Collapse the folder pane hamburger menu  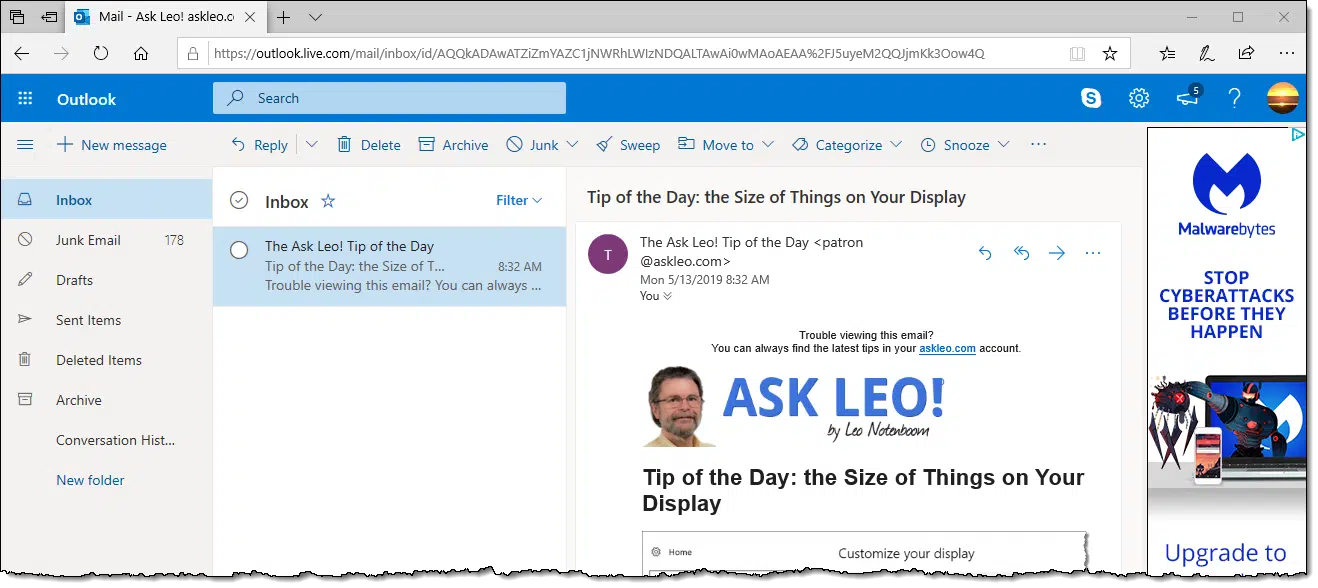click(x=26, y=145)
